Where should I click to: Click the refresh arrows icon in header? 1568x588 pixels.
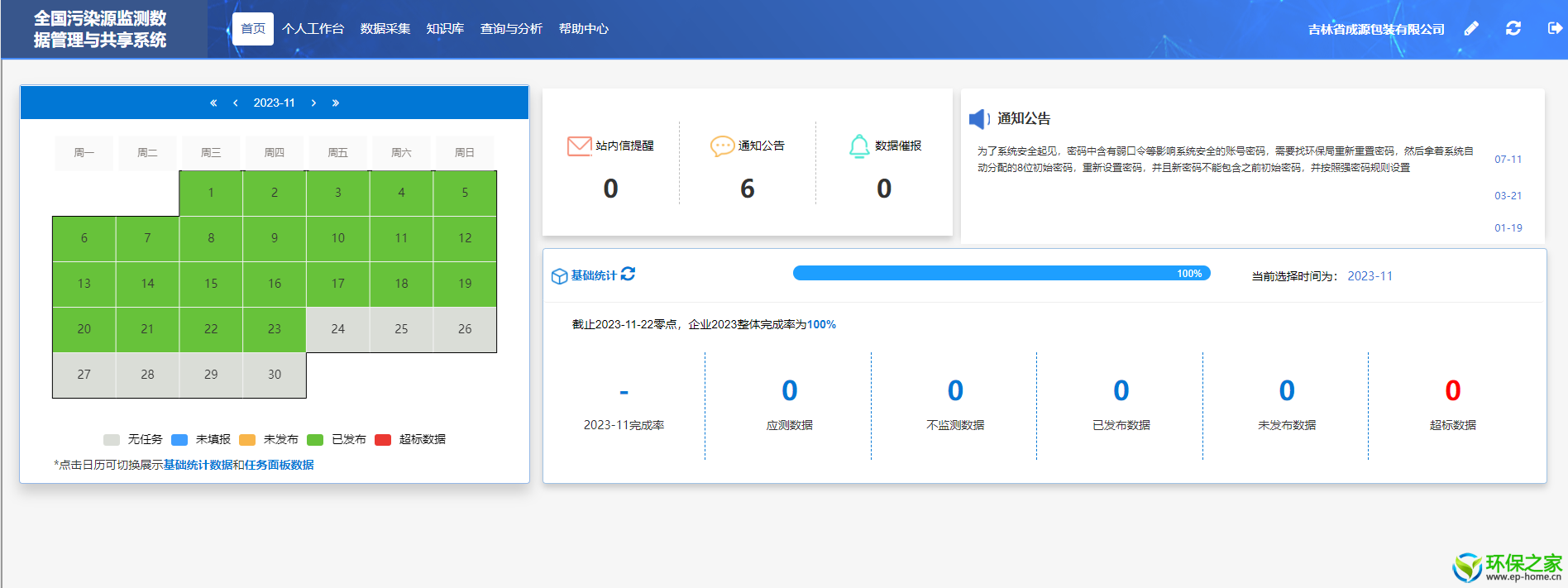click(1513, 28)
